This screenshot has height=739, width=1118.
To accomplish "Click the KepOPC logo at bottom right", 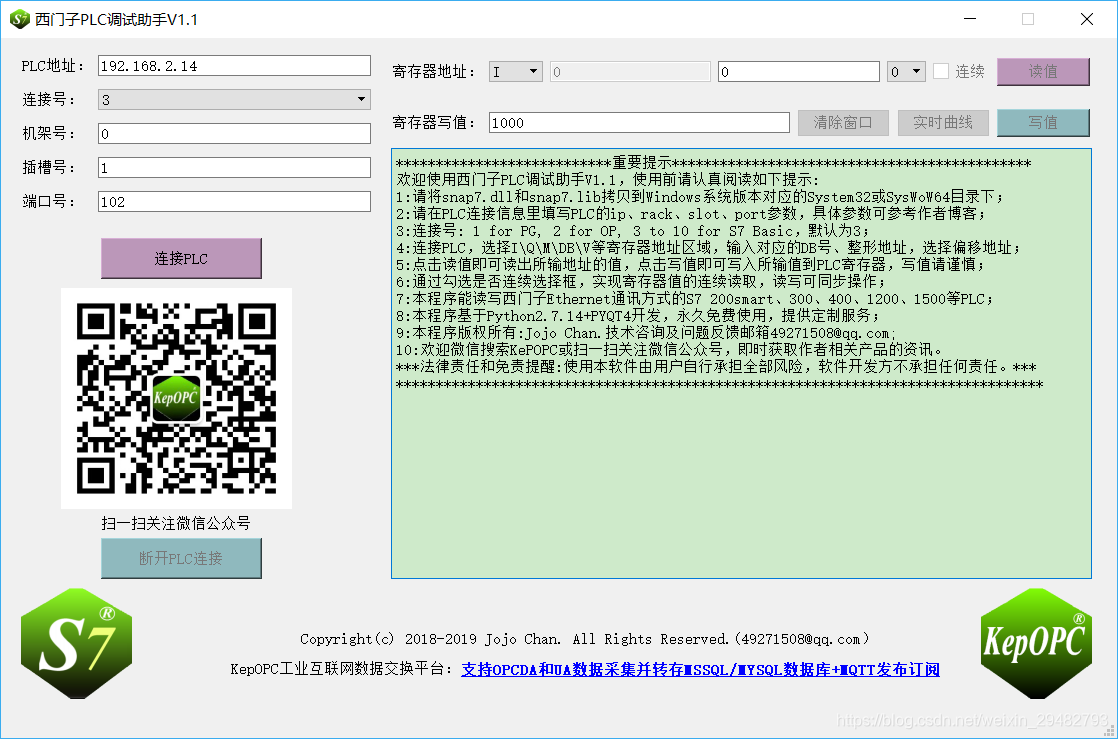I will 1037,643.
